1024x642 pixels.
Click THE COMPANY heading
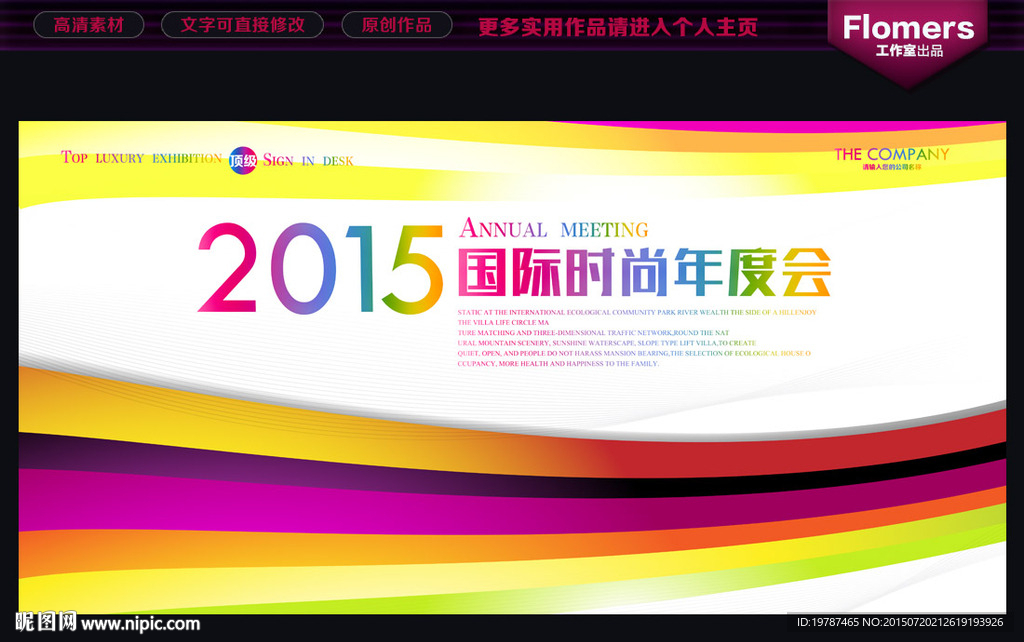[891, 154]
